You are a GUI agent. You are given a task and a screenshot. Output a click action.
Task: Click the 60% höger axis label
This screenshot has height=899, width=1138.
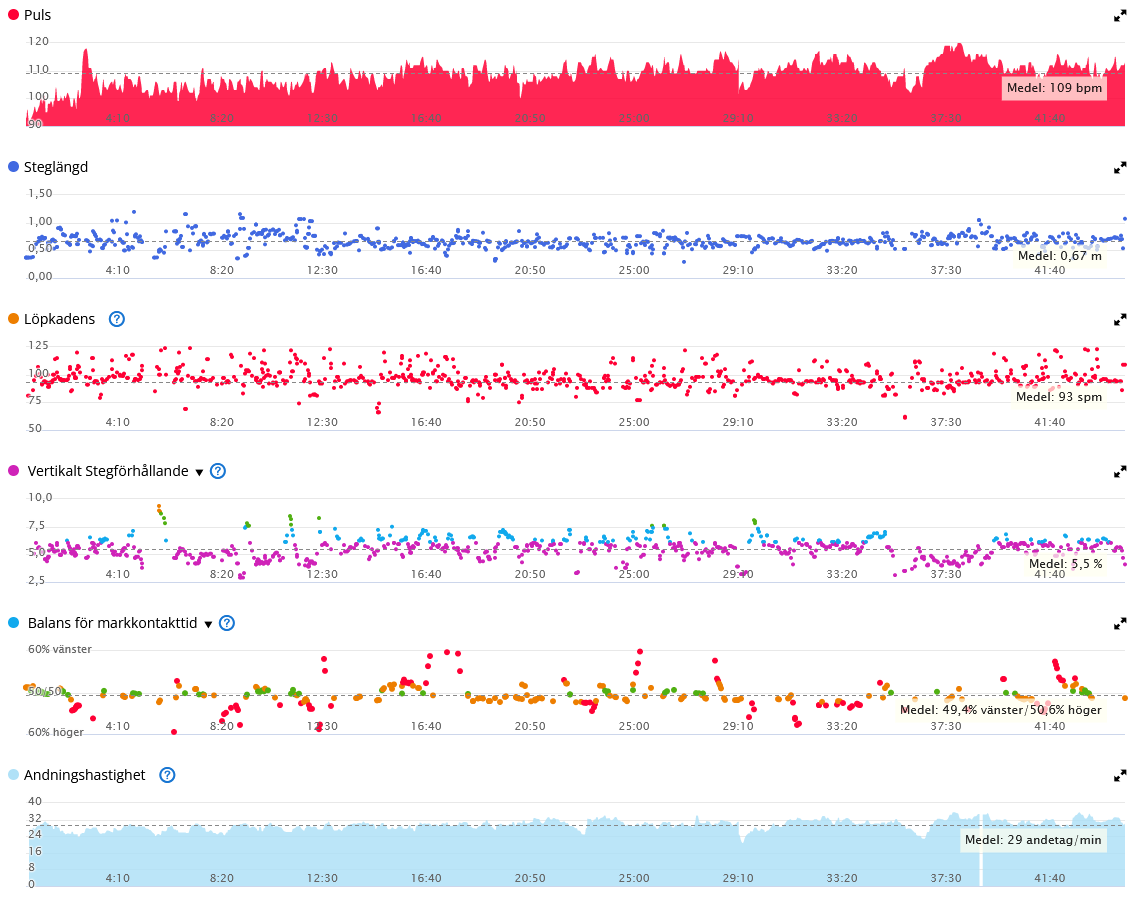[55, 732]
